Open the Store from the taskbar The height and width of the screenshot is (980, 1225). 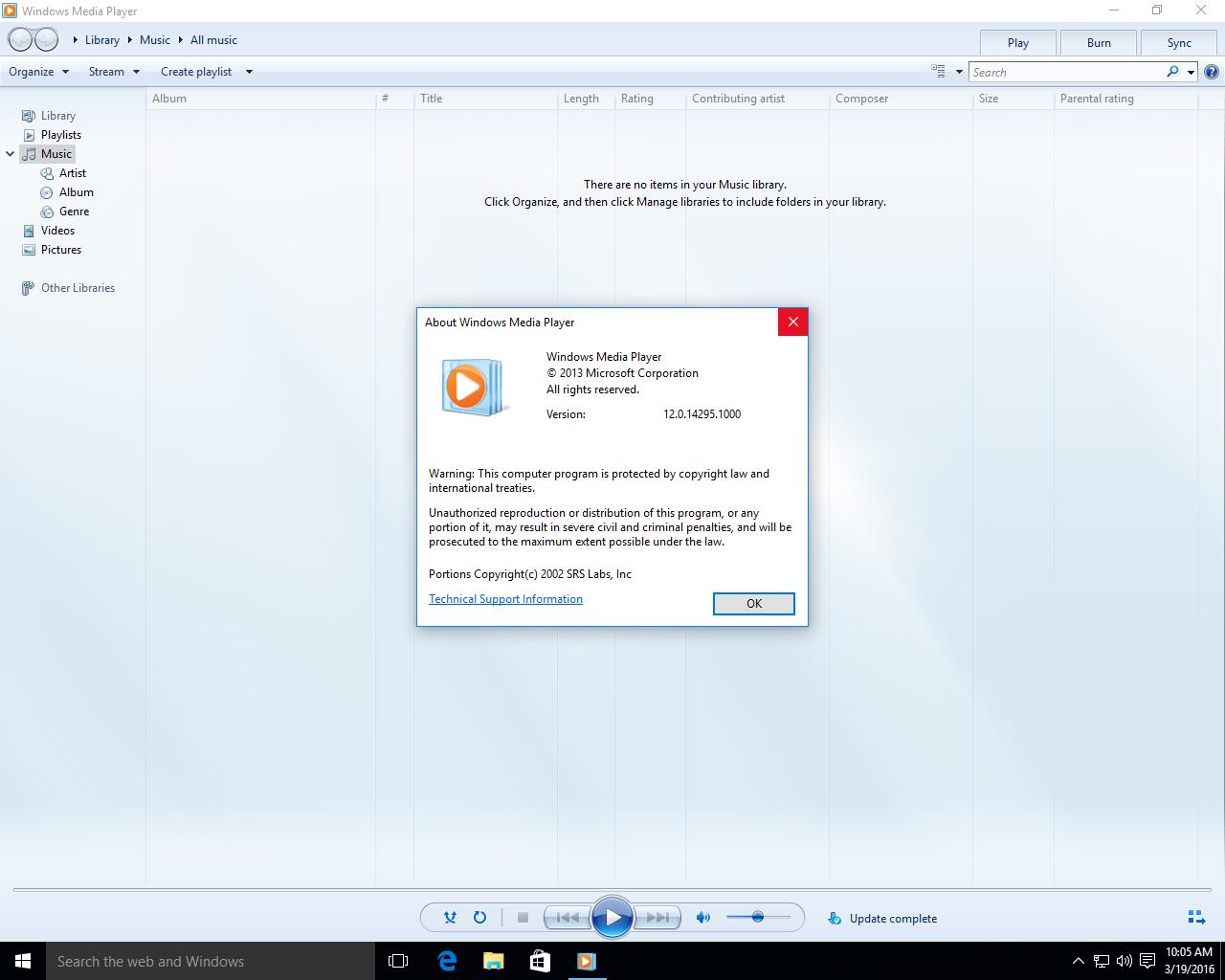(x=540, y=961)
